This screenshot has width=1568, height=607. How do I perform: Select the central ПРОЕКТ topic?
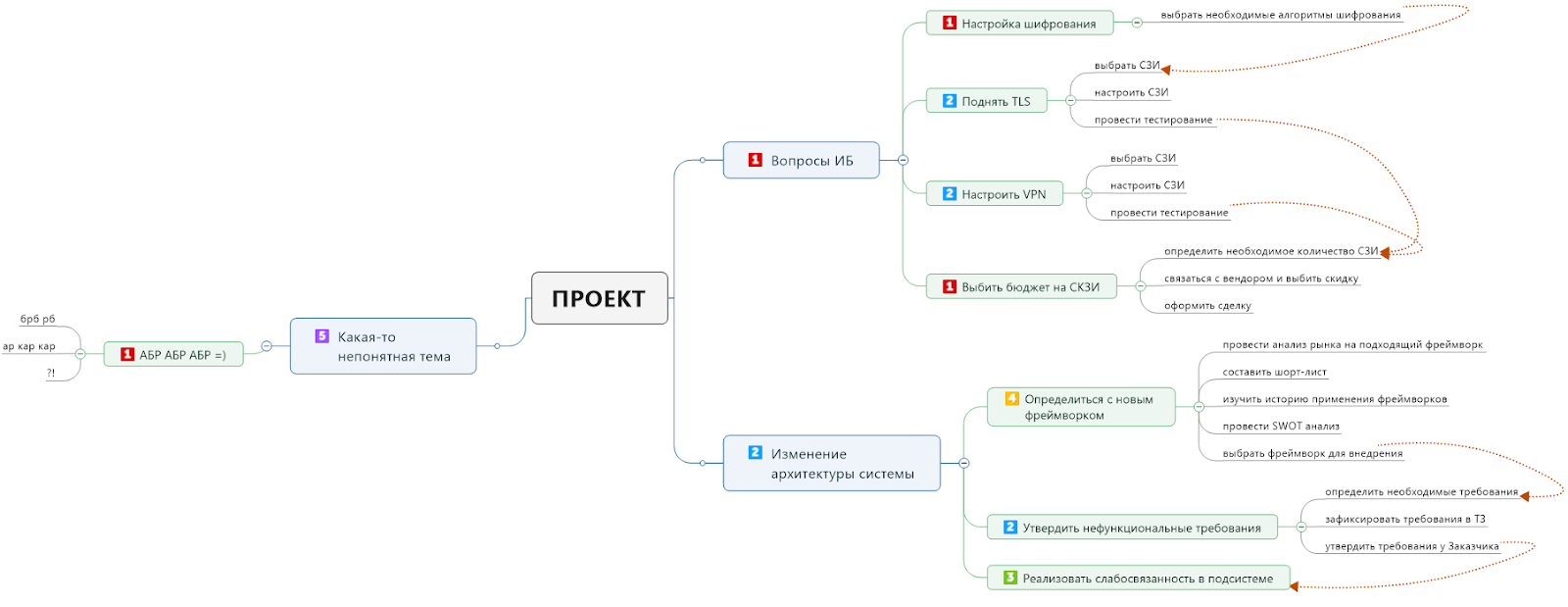[599, 298]
